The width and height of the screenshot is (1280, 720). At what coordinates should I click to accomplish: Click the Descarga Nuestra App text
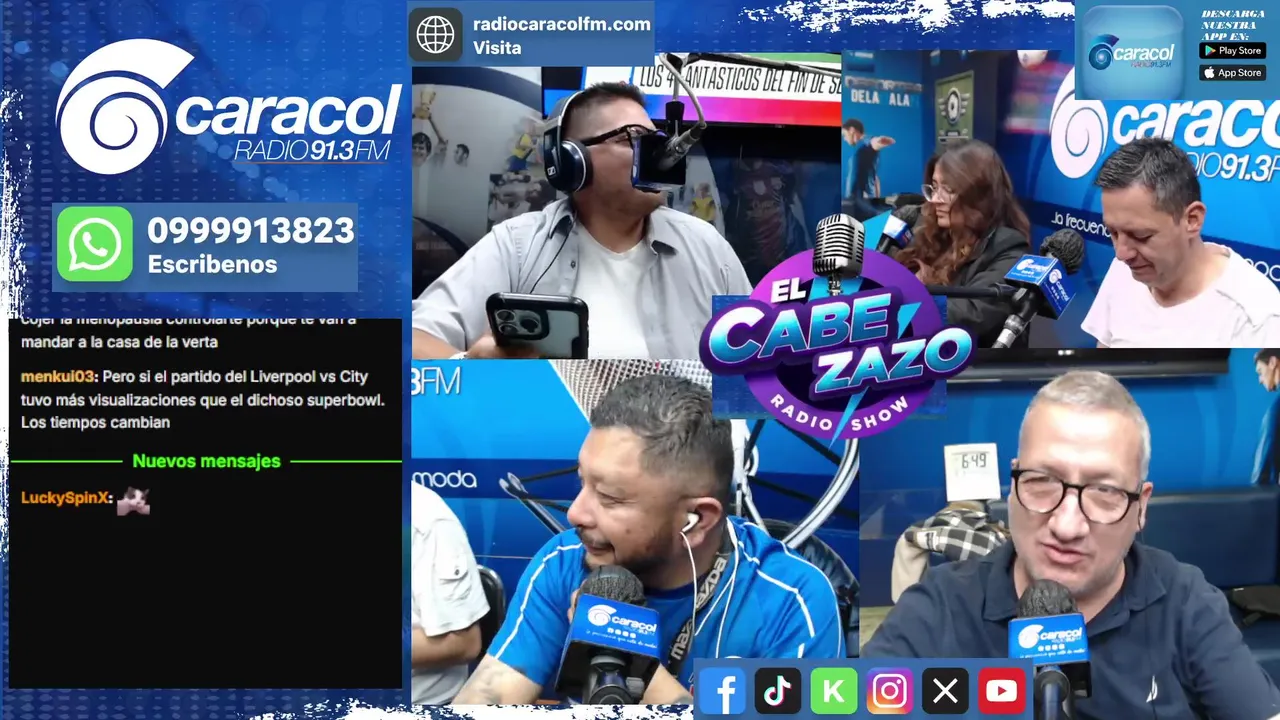tap(1232, 23)
